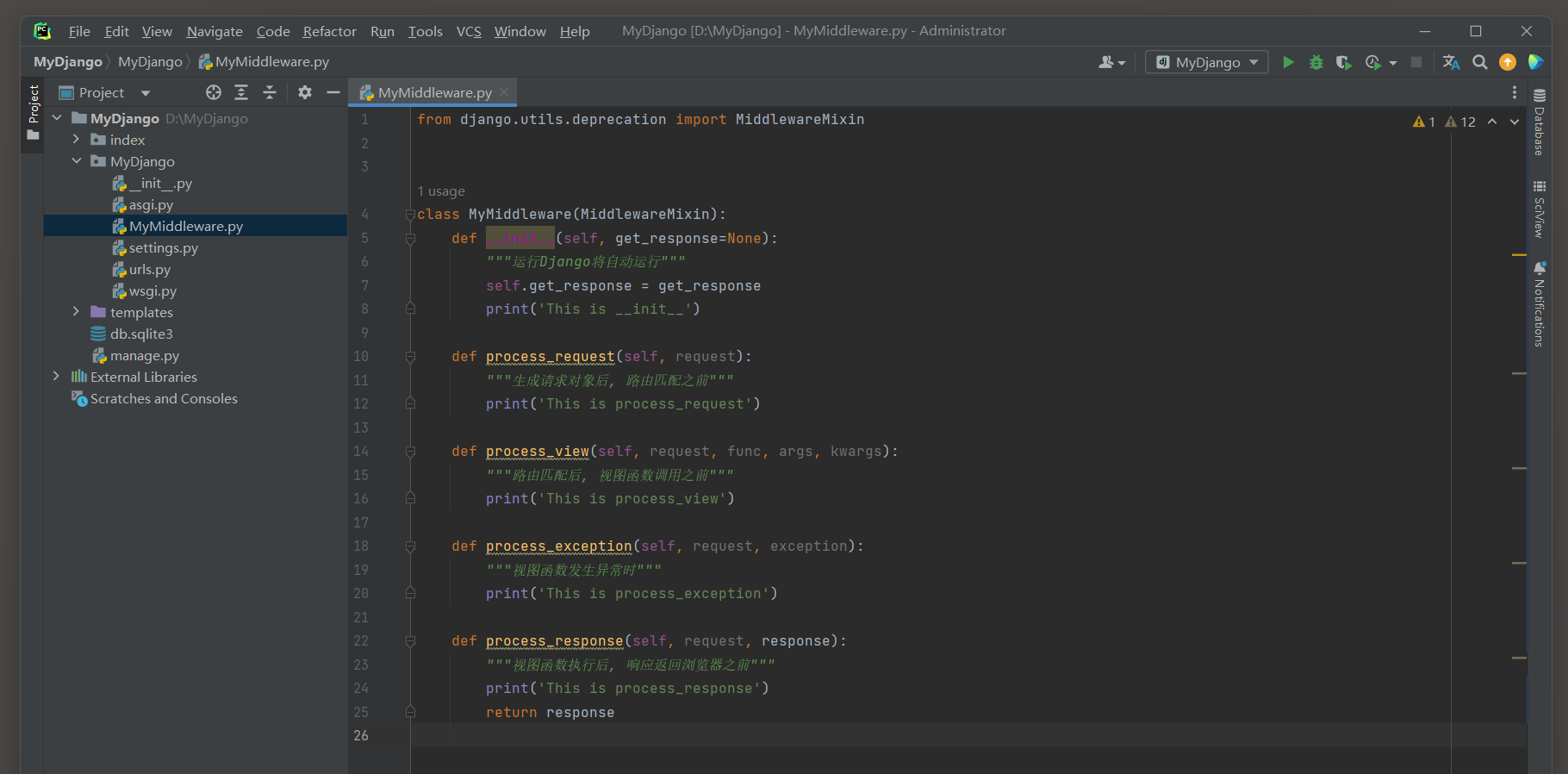Click MyMiddleware.py breadcrumb in navigation bar

click(264, 62)
